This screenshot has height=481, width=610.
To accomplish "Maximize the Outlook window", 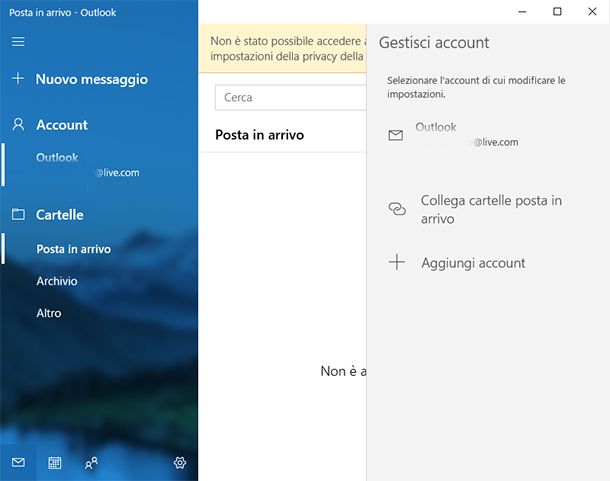I will 557,12.
